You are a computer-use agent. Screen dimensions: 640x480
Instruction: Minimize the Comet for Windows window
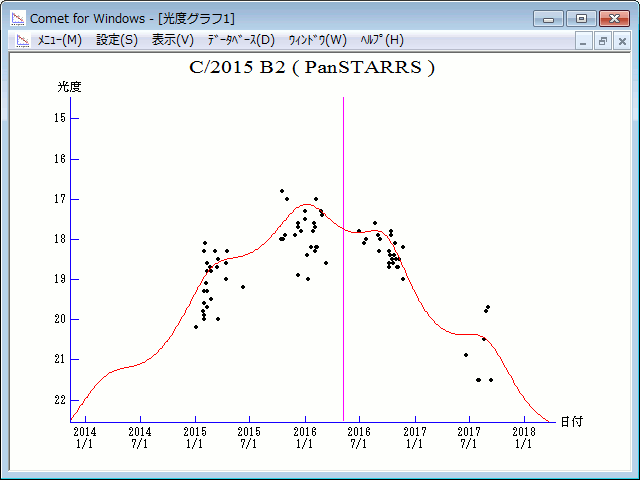click(548, 18)
